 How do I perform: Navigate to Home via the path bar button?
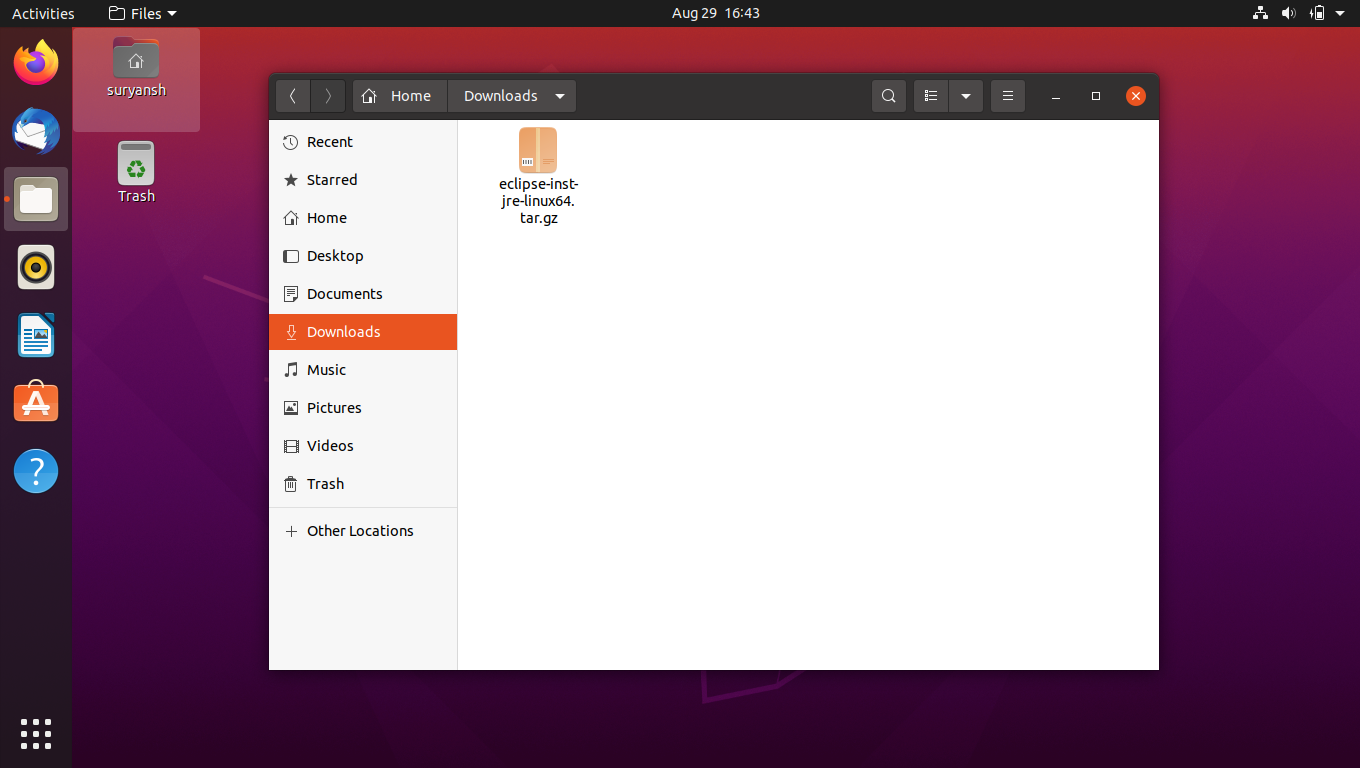click(x=399, y=95)
